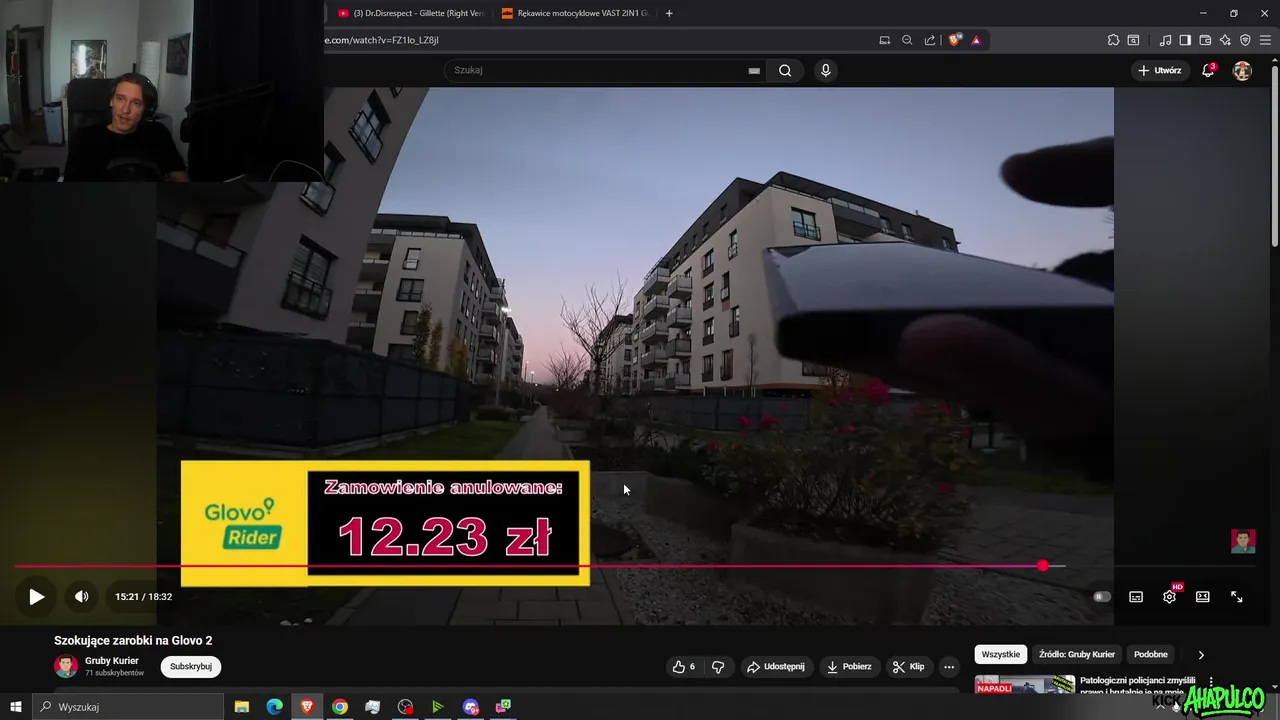Click the Gruby Kurier channel avatar
This screenshot has width=1280, height=720.
coord(66,666)
